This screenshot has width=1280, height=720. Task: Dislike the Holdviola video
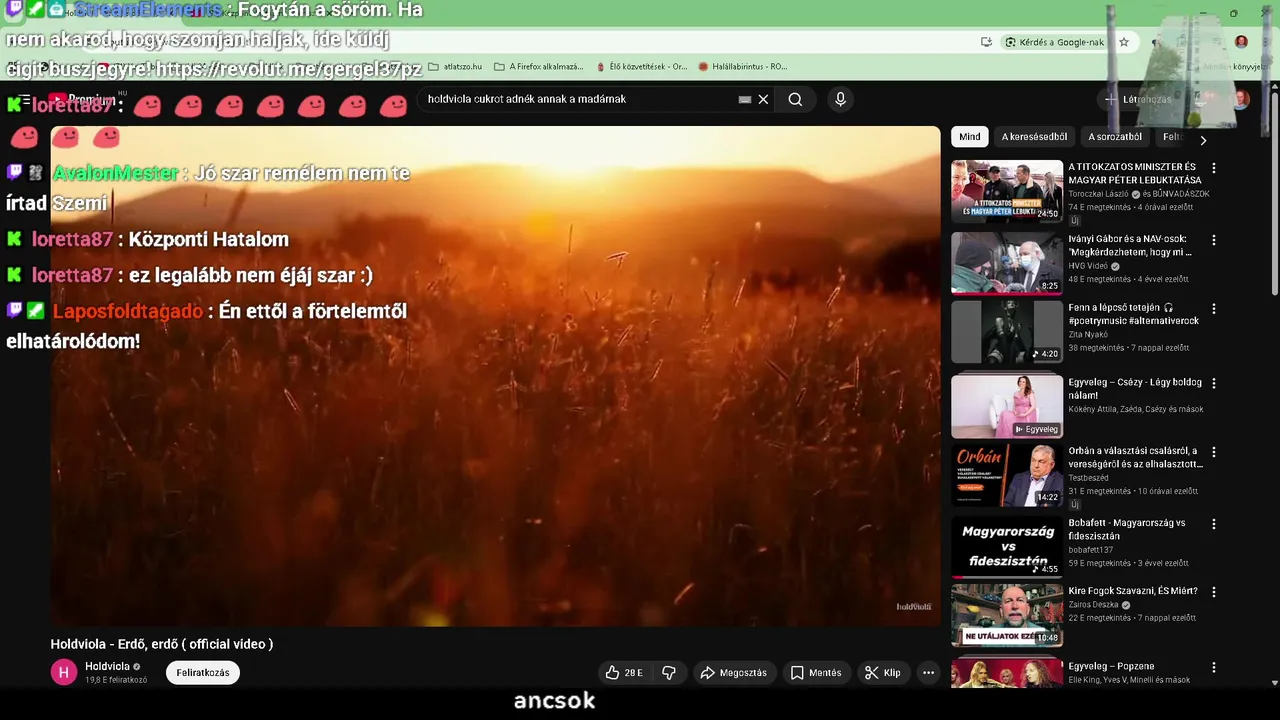tap(669, 673)
